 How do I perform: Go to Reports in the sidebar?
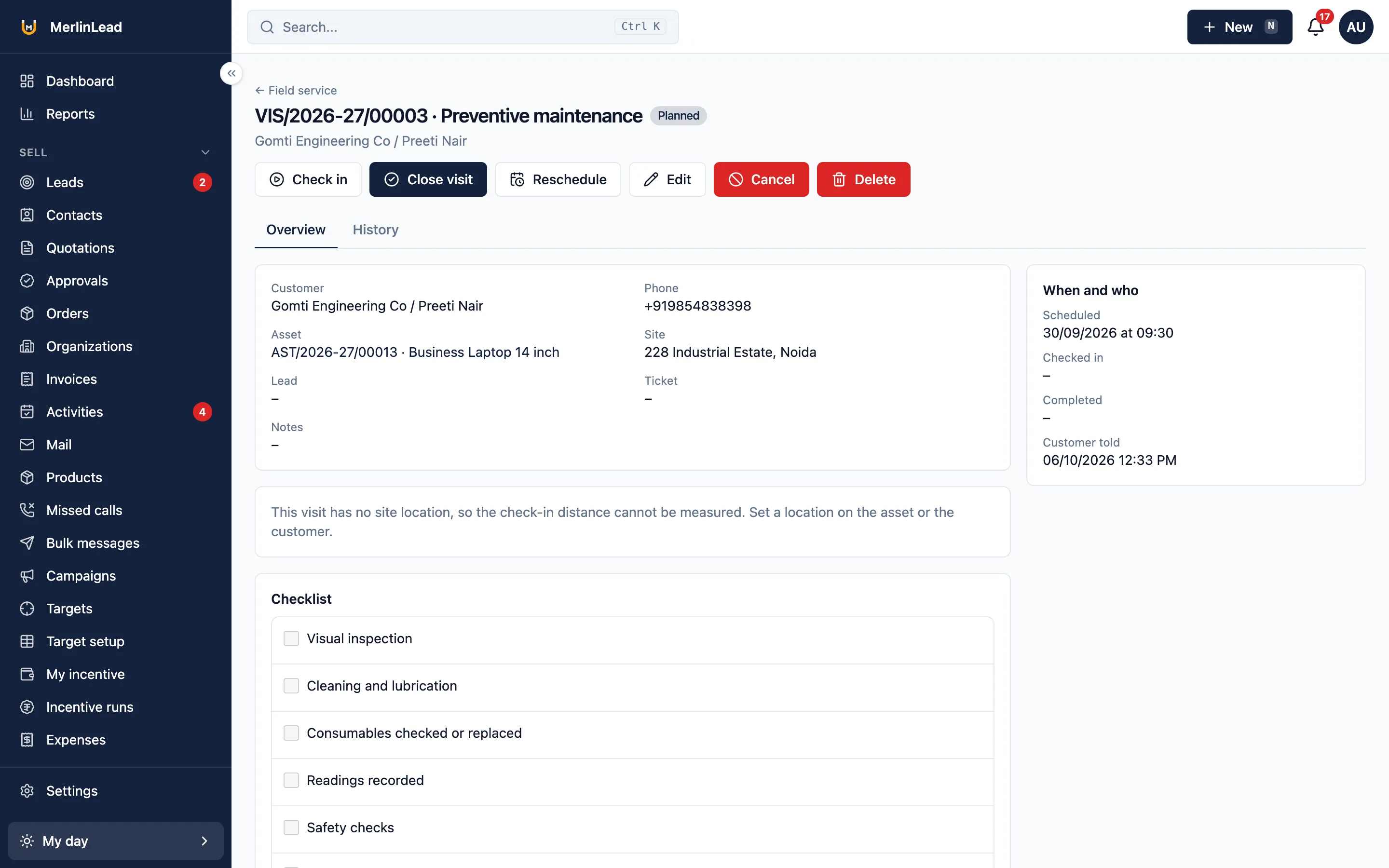115,114
